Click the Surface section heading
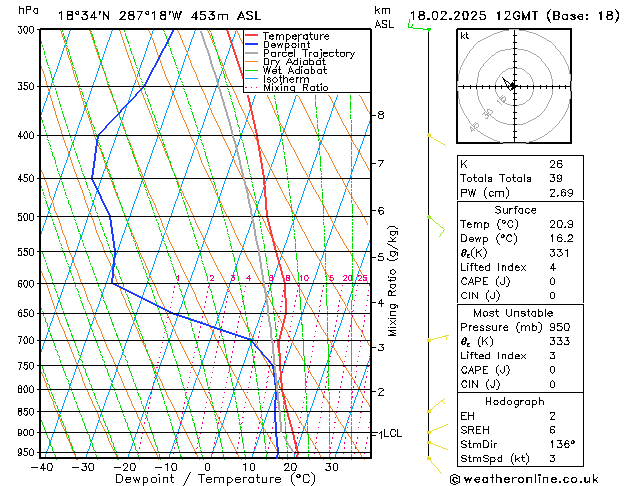This screenshot has width=629, height=486. [x=515, y=210]
